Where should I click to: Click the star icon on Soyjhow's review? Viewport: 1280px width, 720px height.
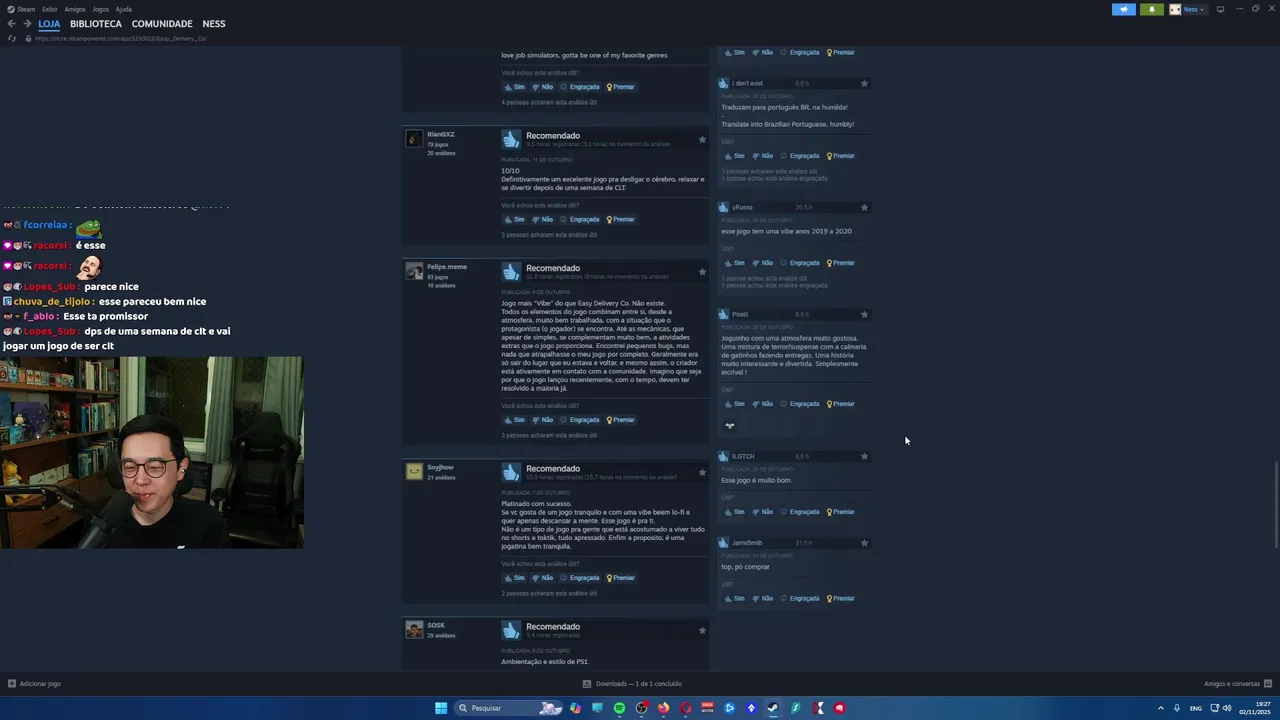[702, 472]
